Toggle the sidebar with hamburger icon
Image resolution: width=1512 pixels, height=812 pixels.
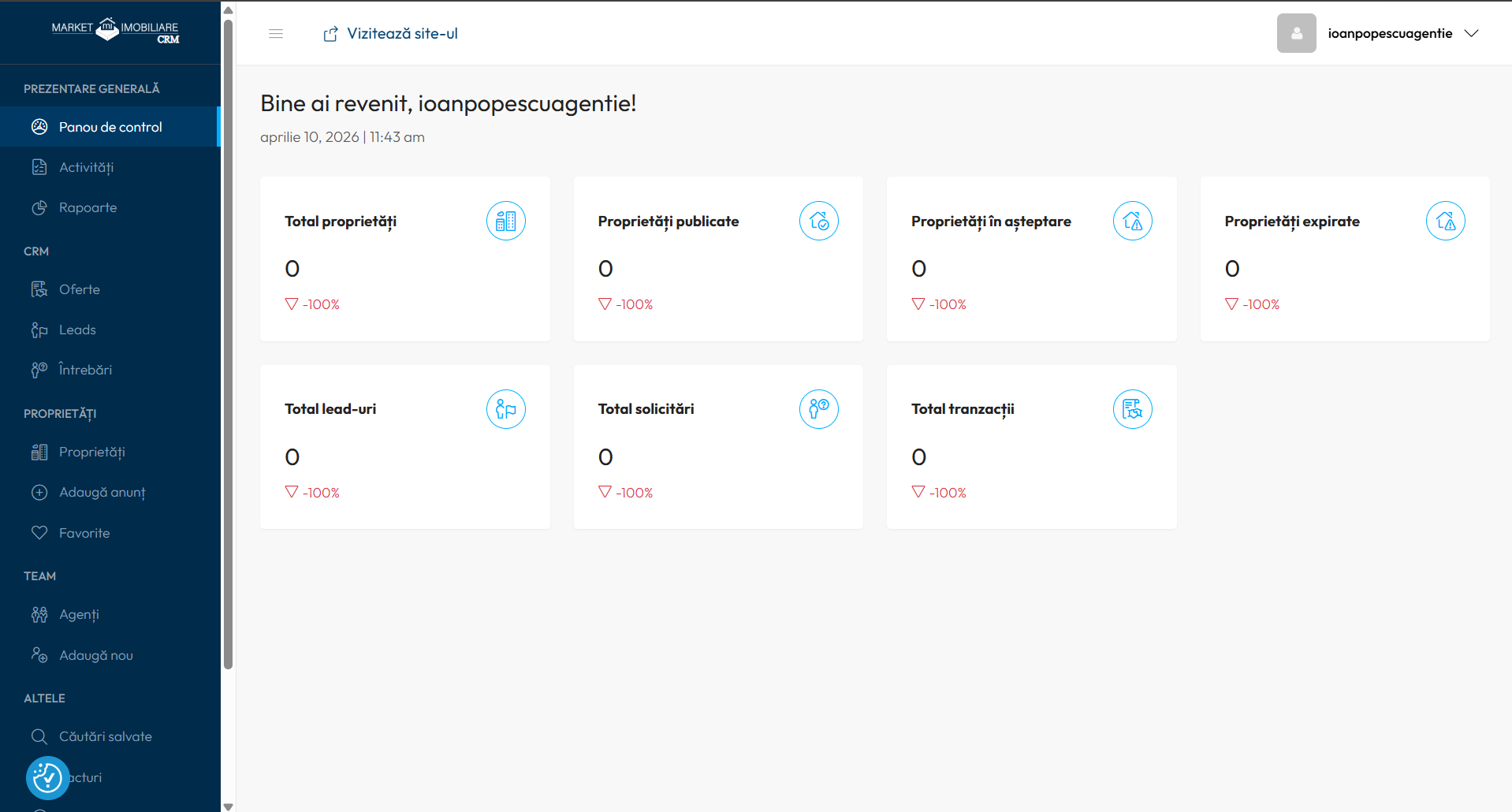(276, 33)
